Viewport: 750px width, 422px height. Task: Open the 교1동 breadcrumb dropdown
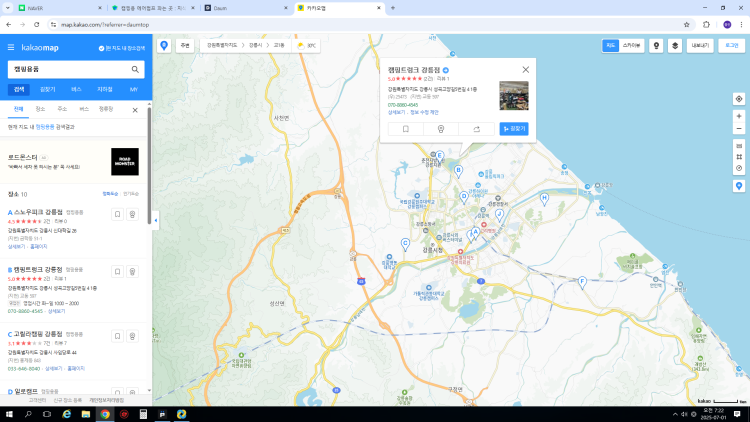pyautogui.click(x=279, y=45)
